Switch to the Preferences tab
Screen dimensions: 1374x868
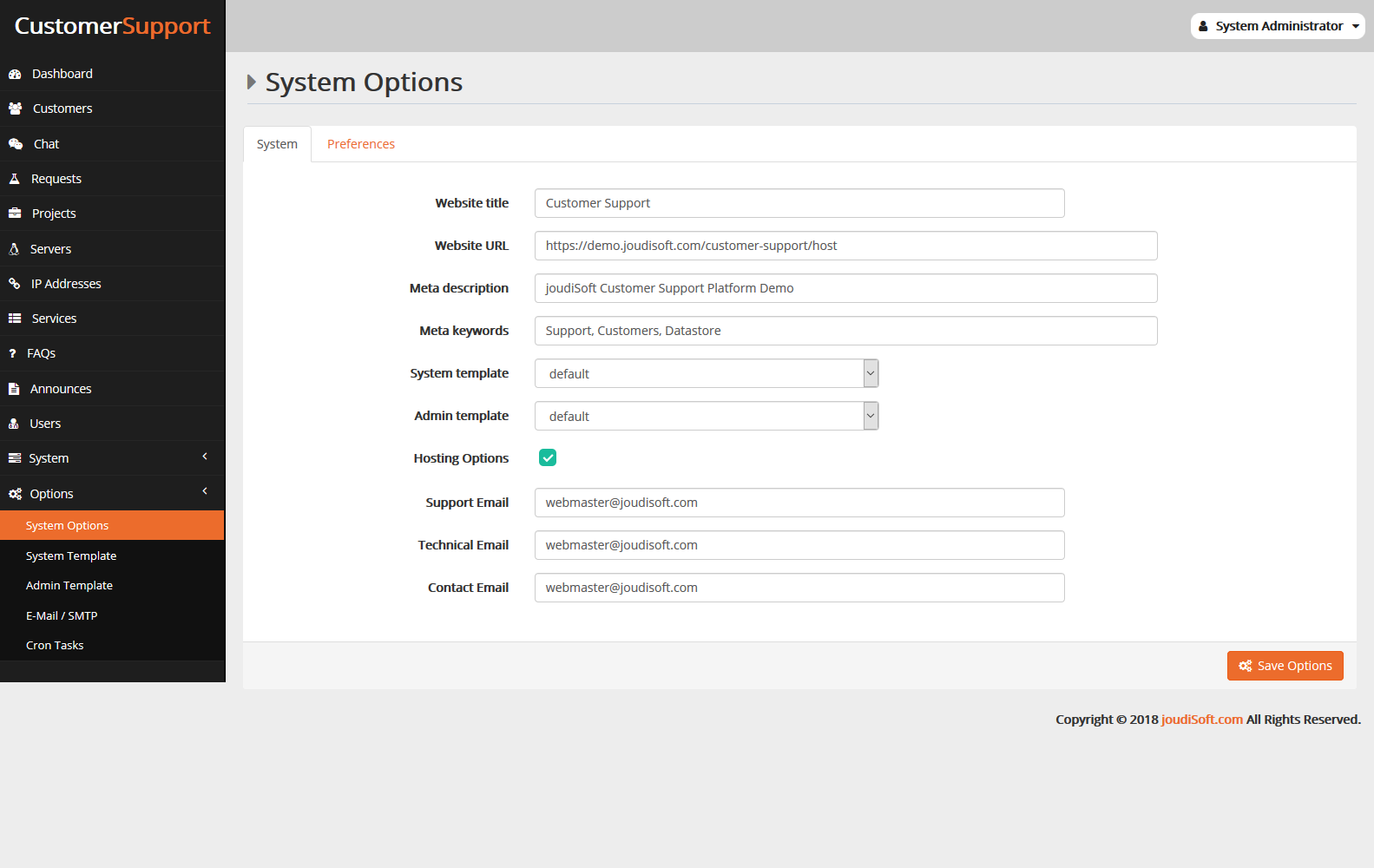click(x=361, y=144)
